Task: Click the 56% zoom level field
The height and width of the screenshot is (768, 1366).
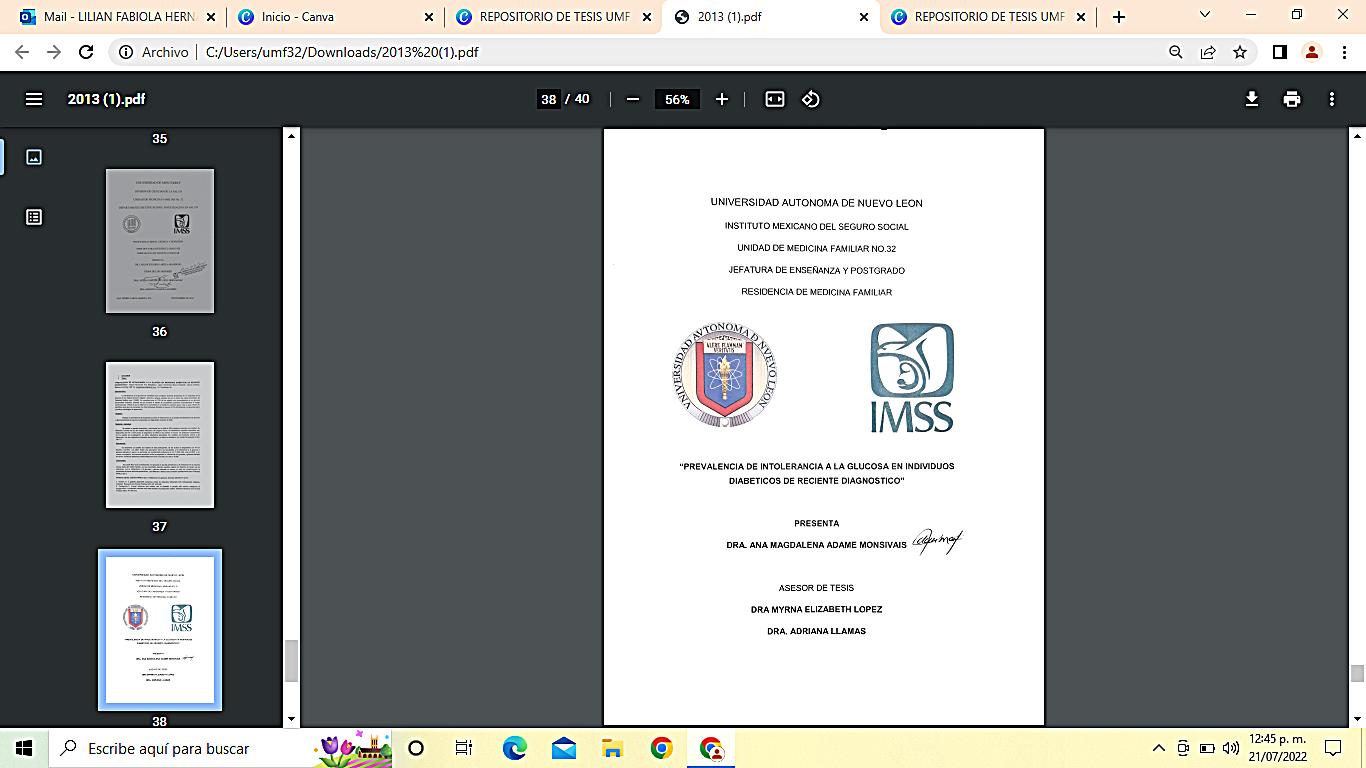Action: [677, 99]
